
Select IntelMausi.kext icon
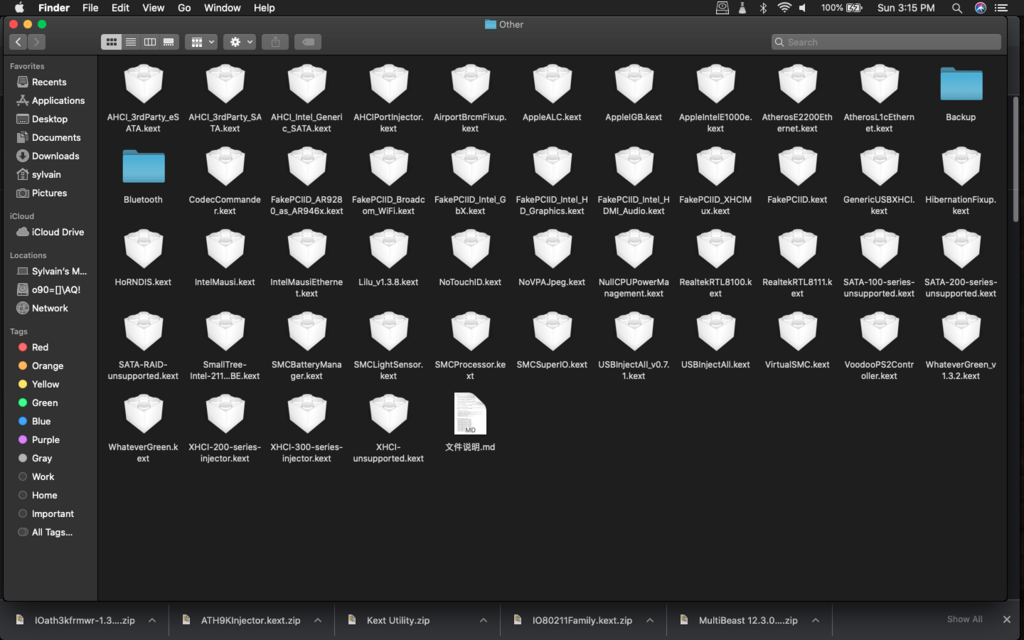(225, 250)
